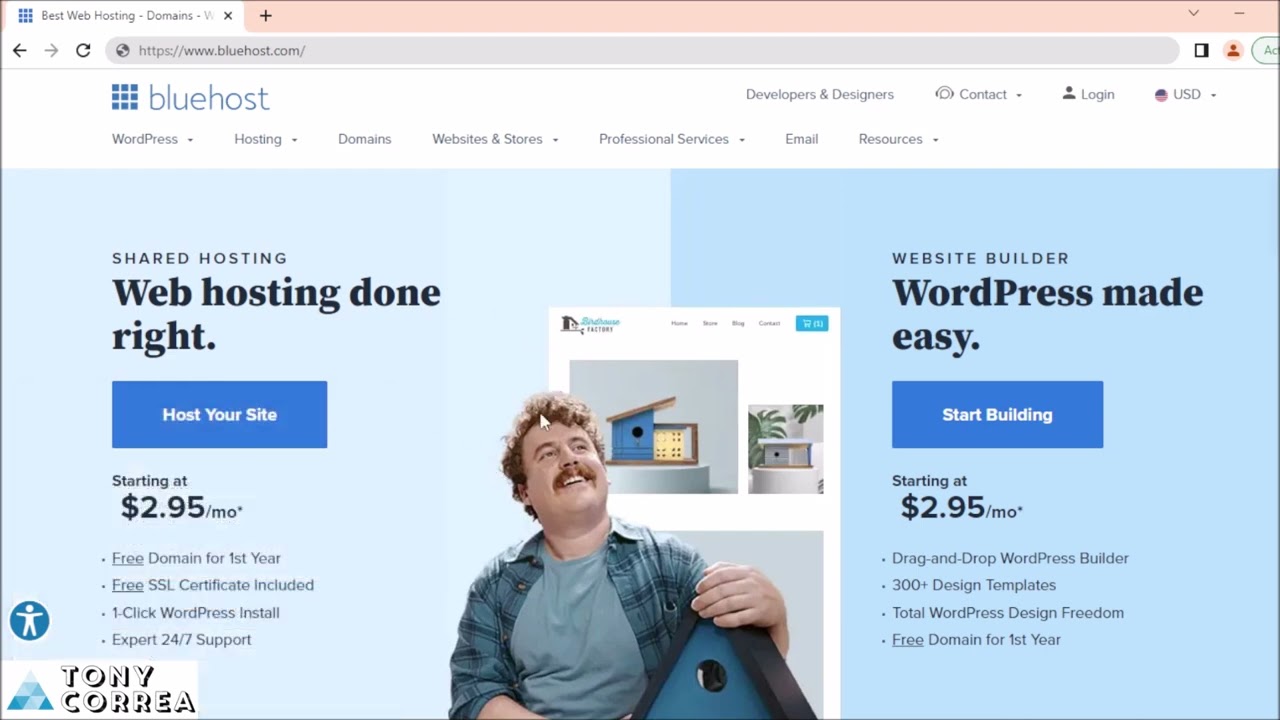Open Developers & Designers link
Screen dimensions: 1280x720
click(x=820, y=94)
